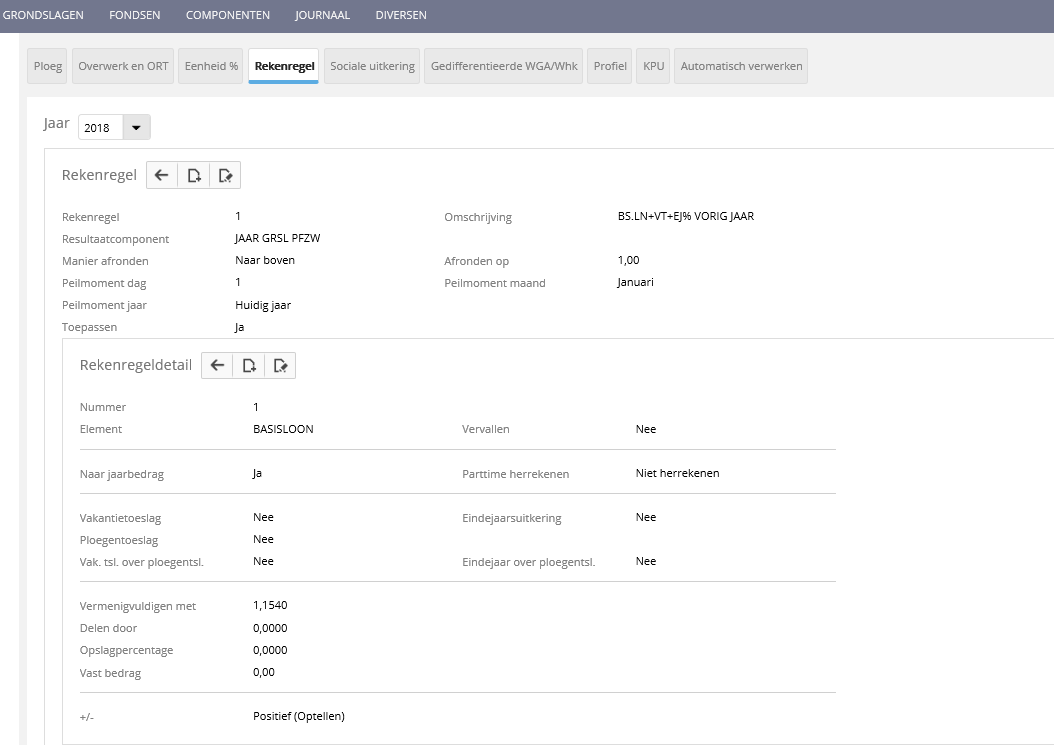This screenshot has width=1054, height=745.
Task: Select the Gedifferentieerde WGA/Whk tab
Action: click(504, 66)
